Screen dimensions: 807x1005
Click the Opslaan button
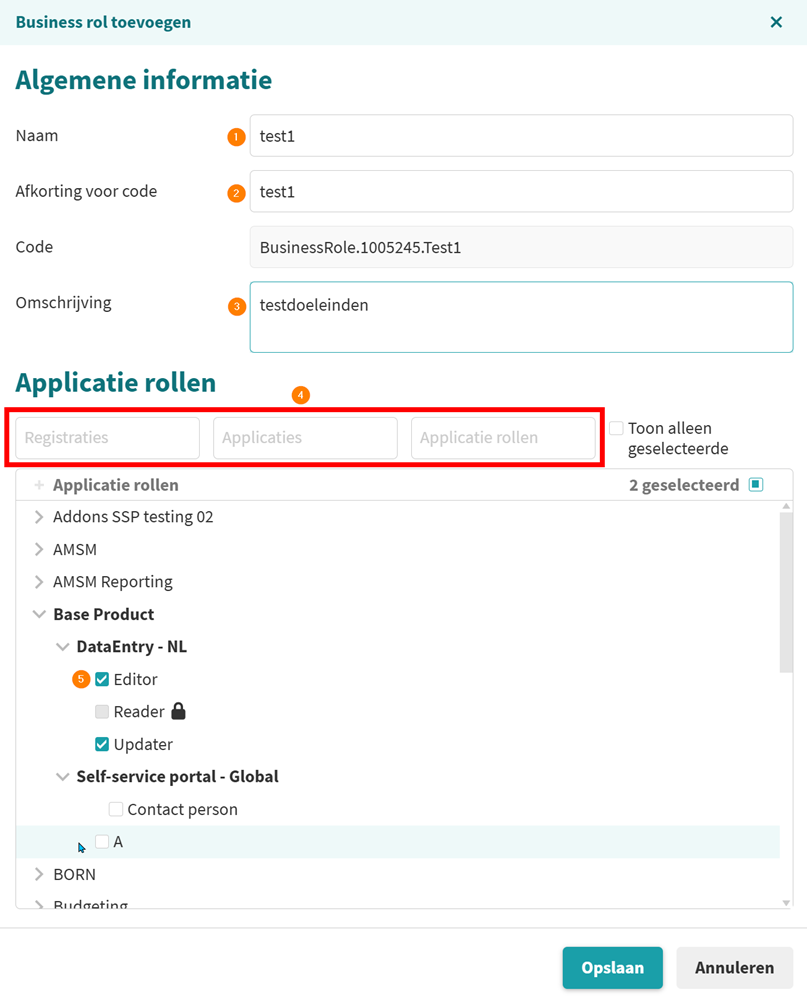(612, 967)
